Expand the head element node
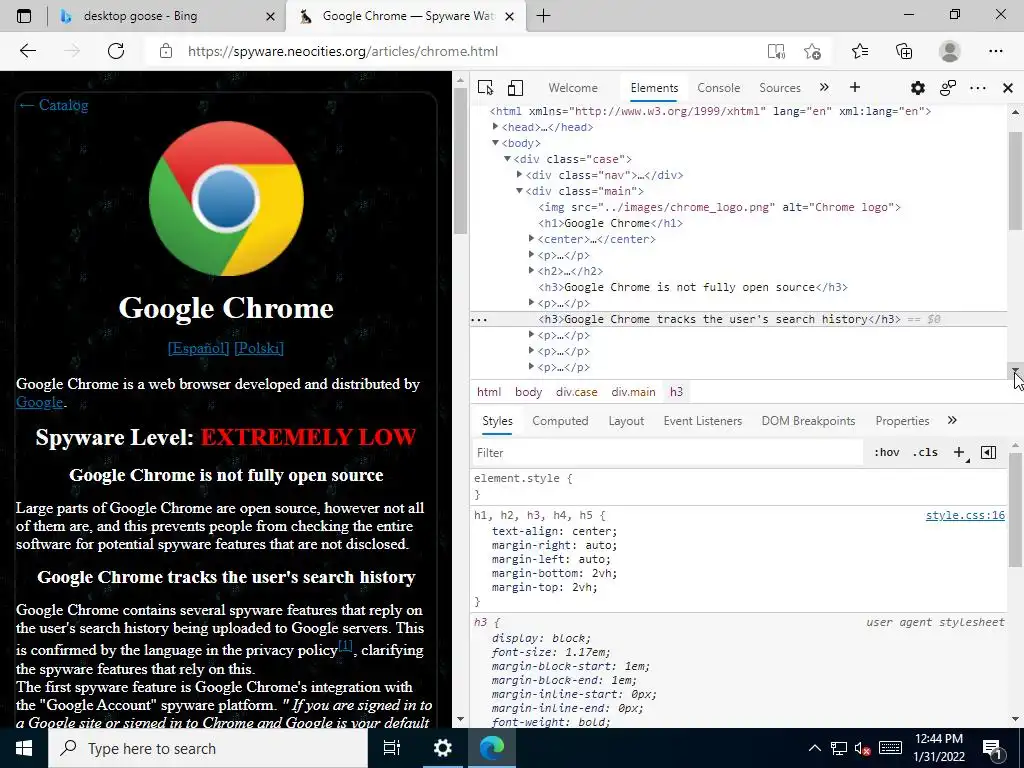 (x=496, y=127)
